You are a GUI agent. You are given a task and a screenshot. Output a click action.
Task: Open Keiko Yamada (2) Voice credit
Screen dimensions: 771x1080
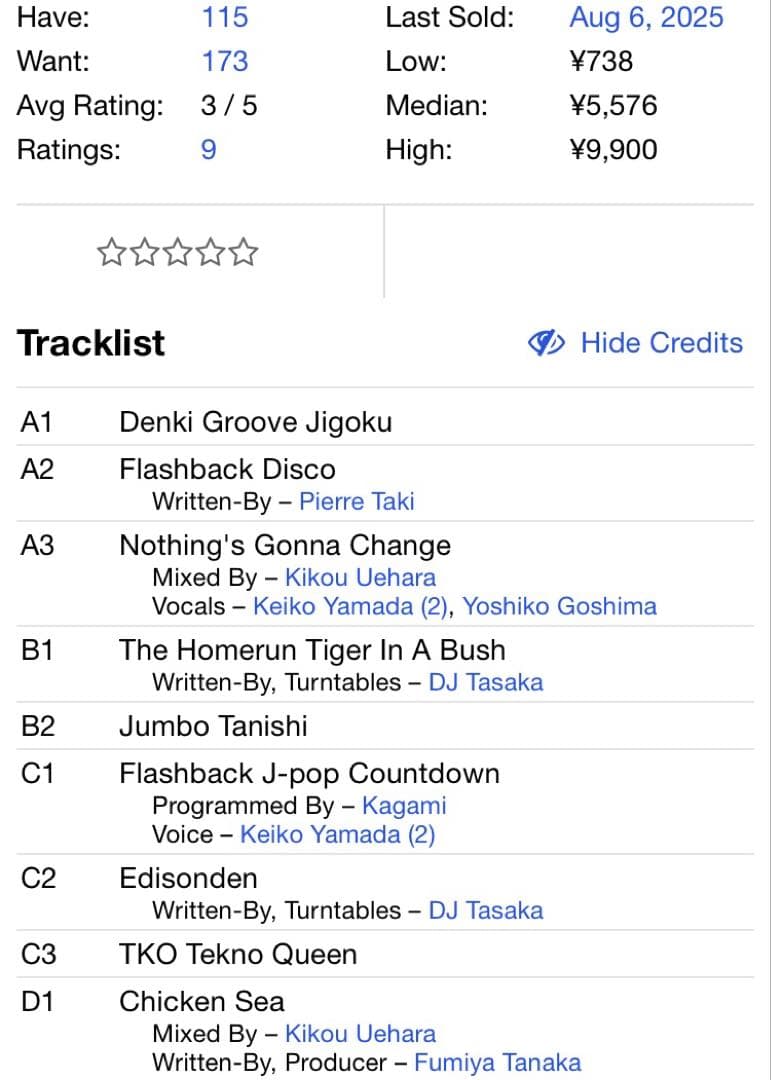tap(337, 834)
